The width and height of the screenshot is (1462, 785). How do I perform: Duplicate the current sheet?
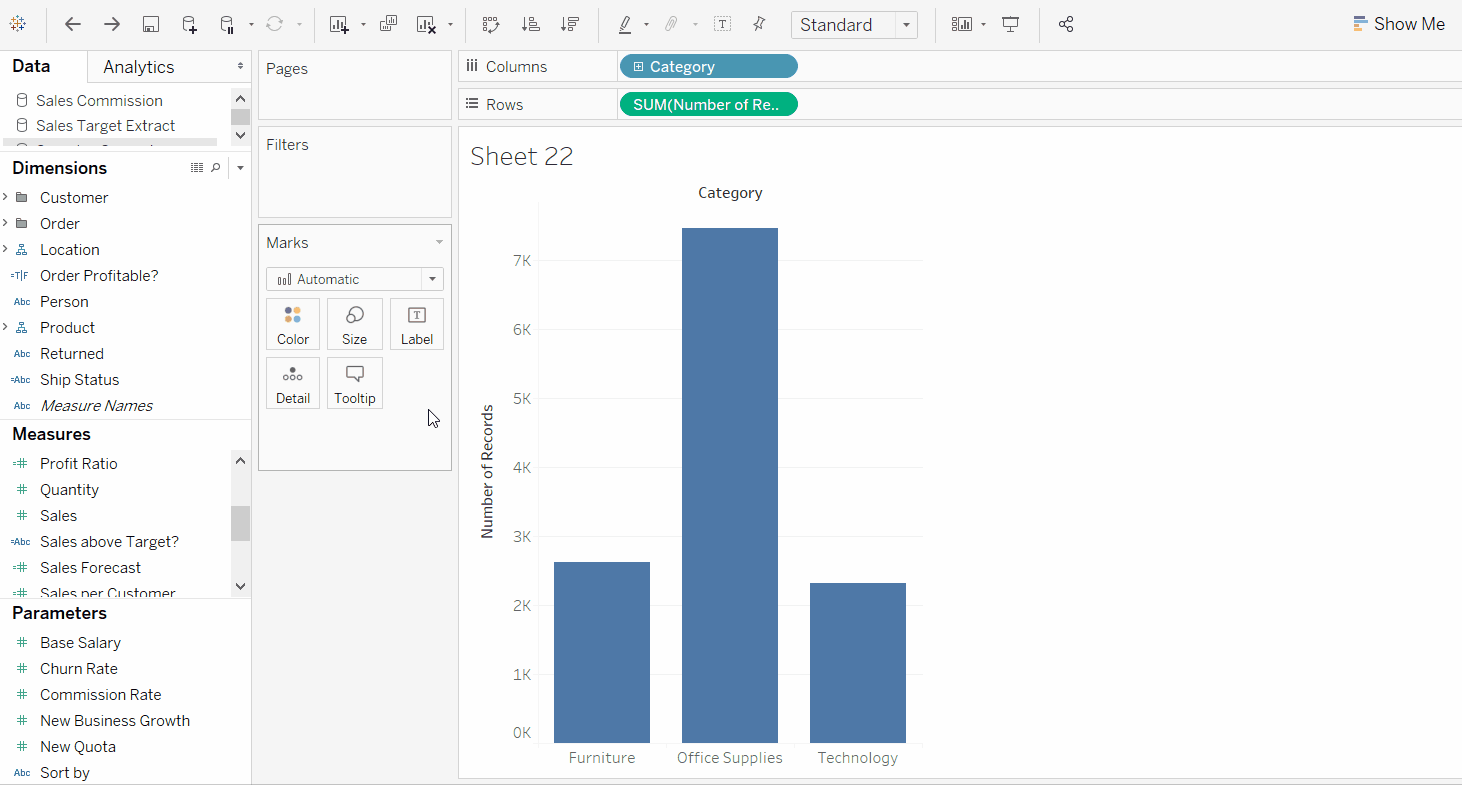pyautogui.click(x=389, y=25)
